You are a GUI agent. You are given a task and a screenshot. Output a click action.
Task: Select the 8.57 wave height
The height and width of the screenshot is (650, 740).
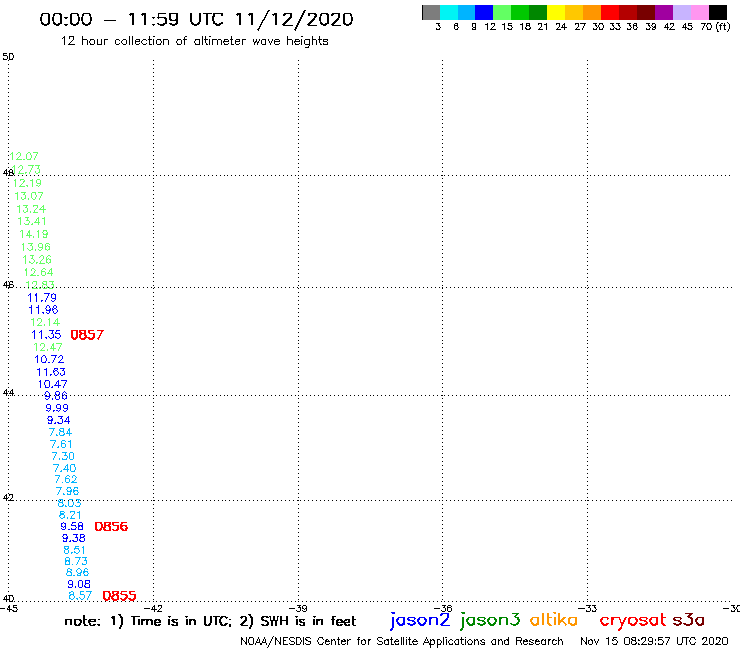point(80,596)
